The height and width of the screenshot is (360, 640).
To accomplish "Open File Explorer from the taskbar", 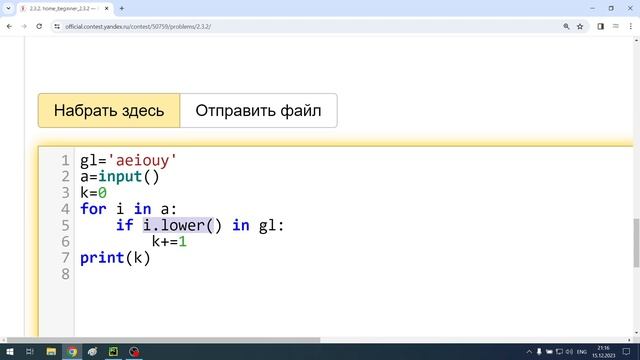I will tap(51, 351).
